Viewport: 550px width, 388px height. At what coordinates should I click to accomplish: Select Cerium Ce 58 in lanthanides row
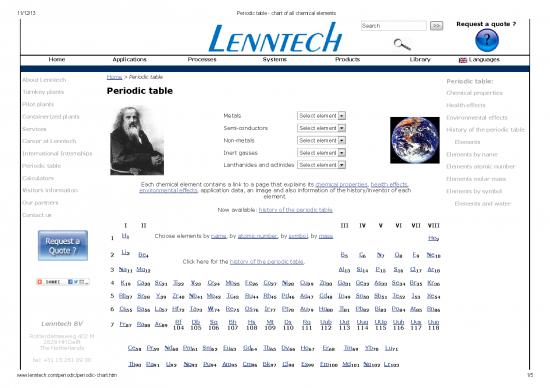click(x=135, y=348)
